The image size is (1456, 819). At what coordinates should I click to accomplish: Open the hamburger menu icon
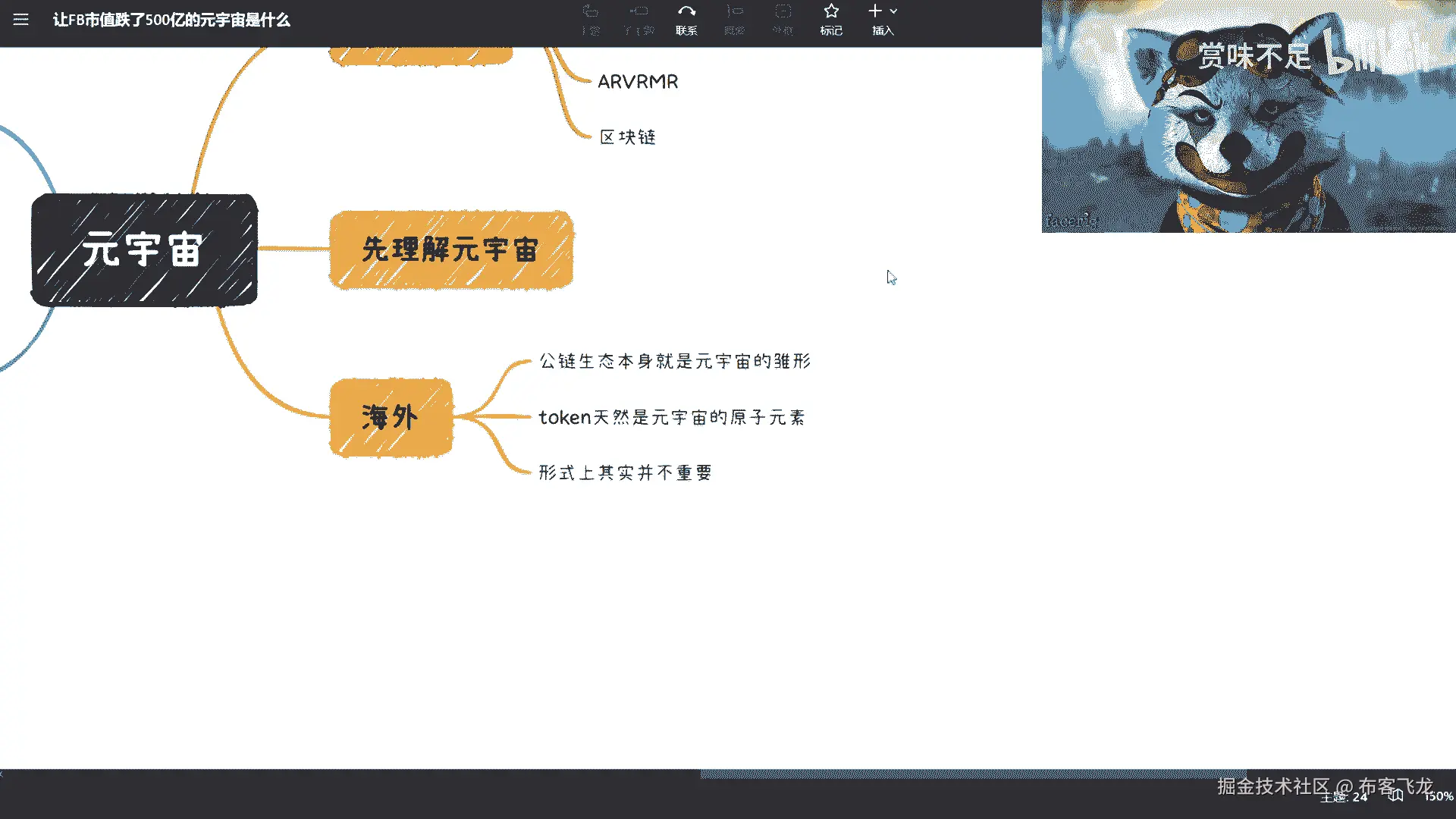tap(20, 20)
